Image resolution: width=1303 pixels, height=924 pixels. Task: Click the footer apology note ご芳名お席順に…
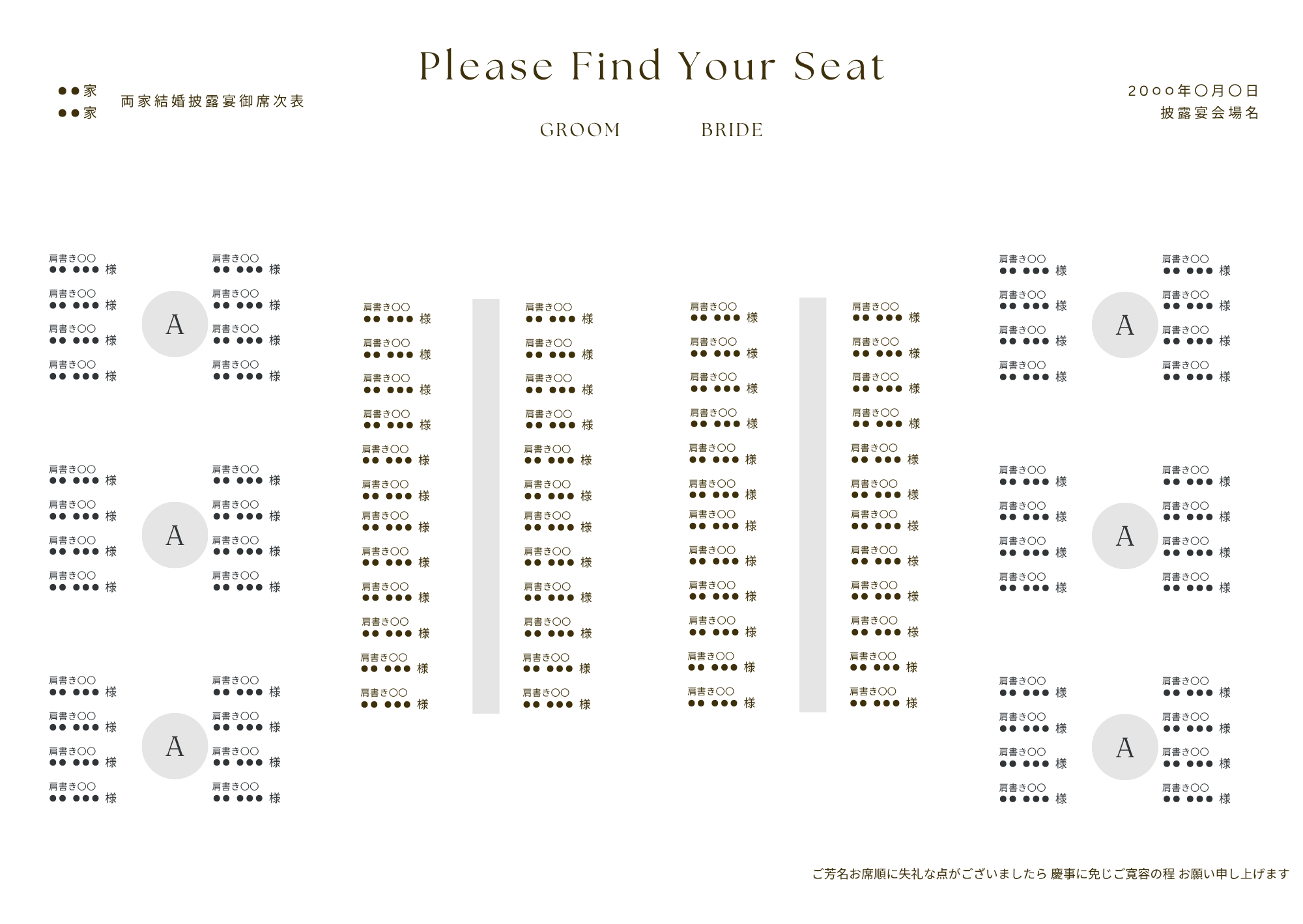(x=1050, y=874)
